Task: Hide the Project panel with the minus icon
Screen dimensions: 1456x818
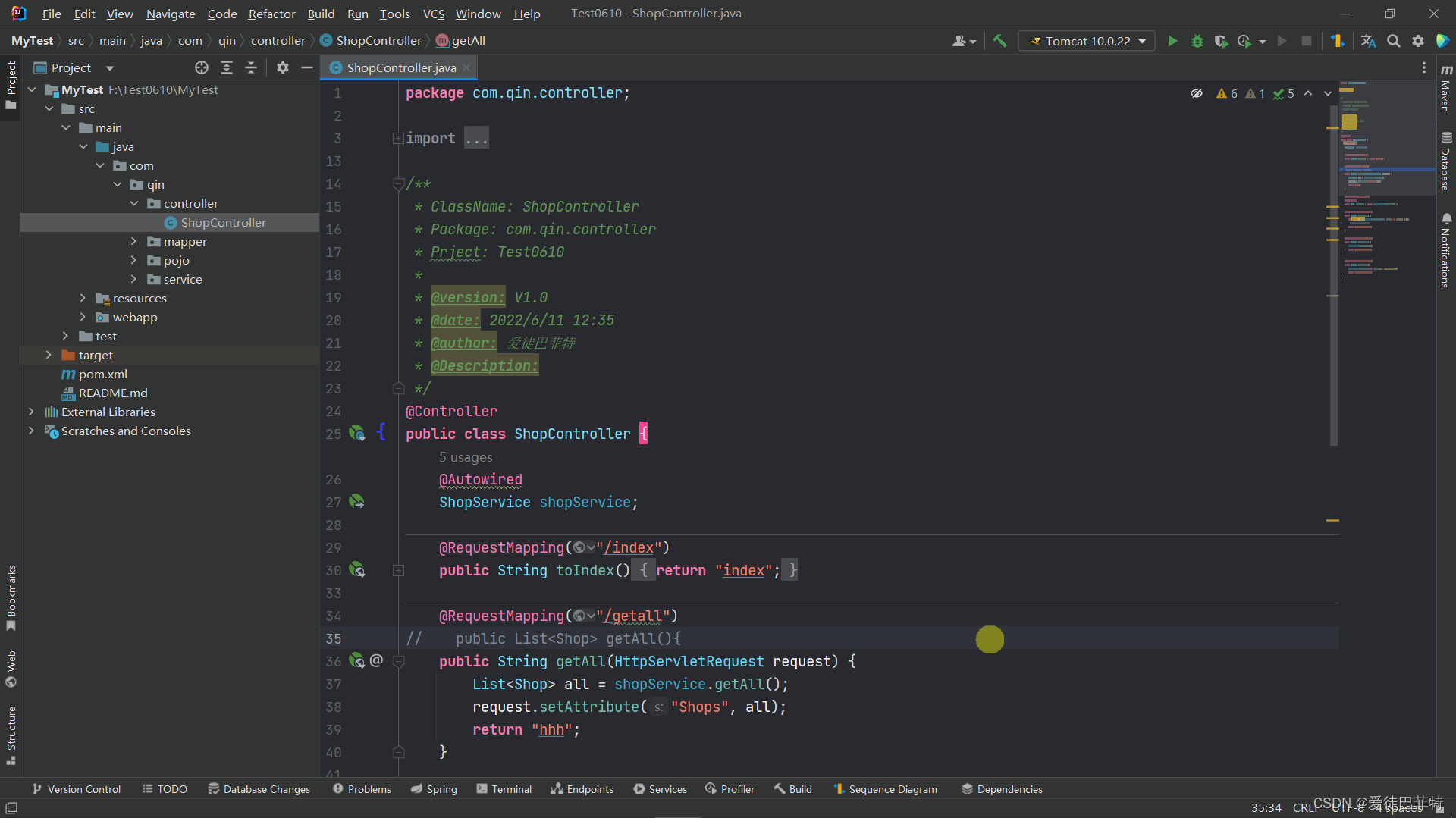Action: point(306,67)
